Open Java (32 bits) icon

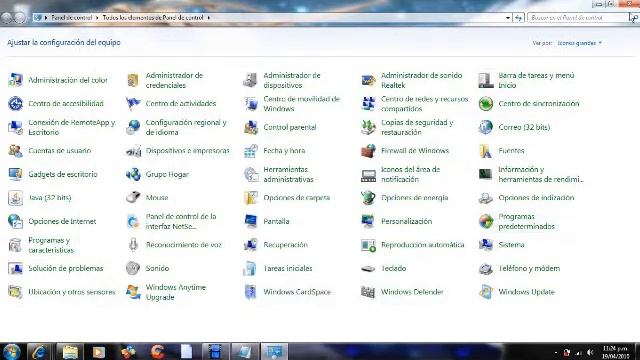(x=16, y=198)
